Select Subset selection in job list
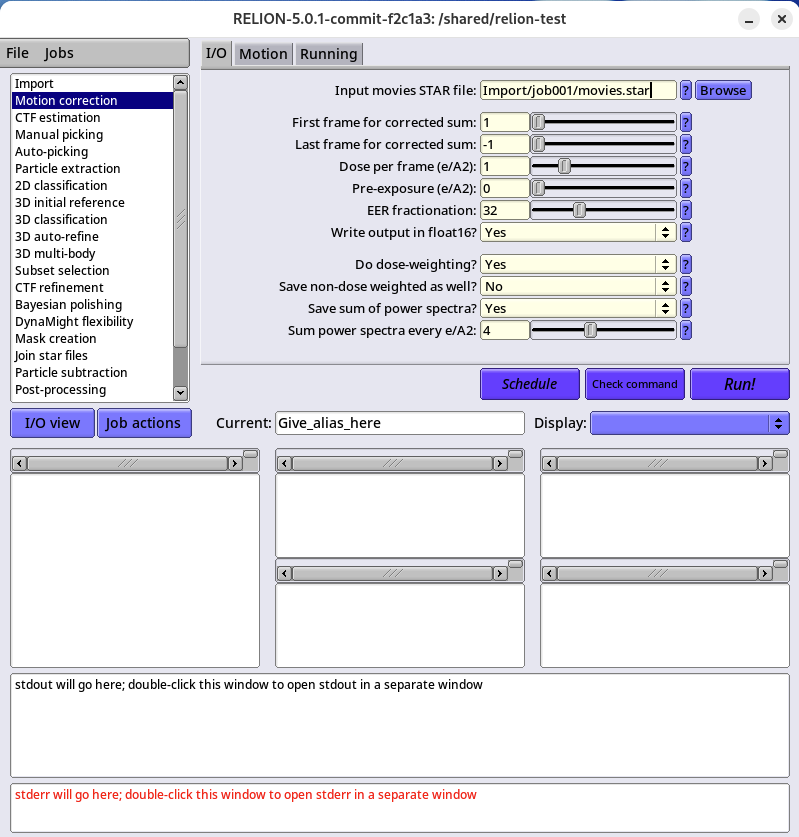The height and width of the screenshot is (837, 799). tap(92, 271)
